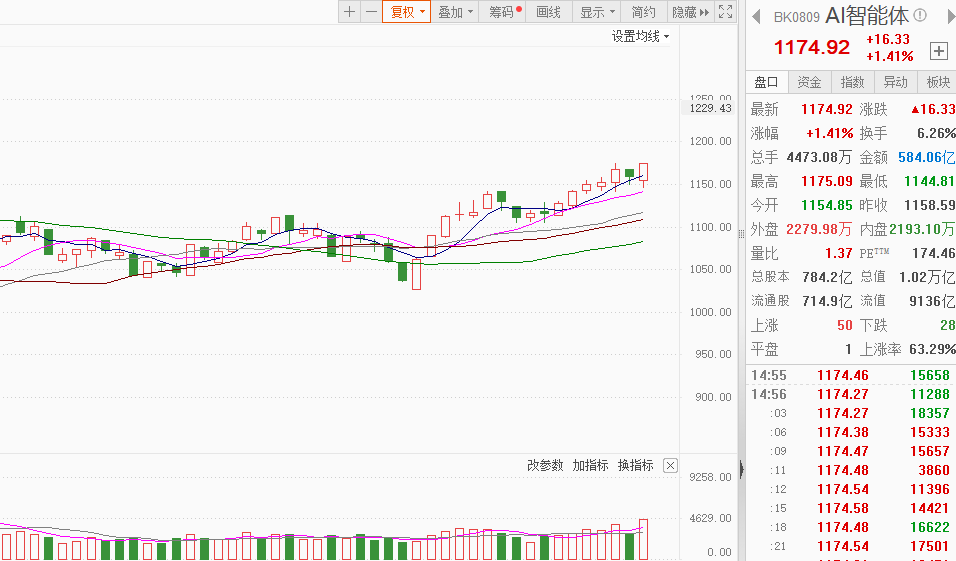Click the zoom-out minus button on chart toolbar

tap(371, 12)
